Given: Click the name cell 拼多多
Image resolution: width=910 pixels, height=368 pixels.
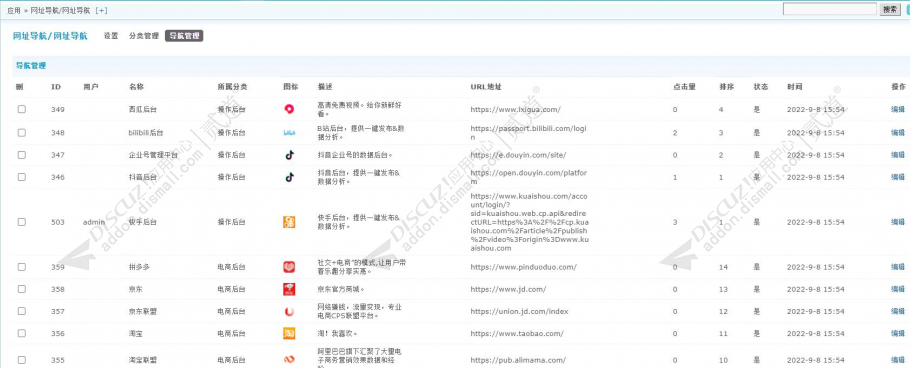Looking at the screenshot, I should (x=139, y=267).
